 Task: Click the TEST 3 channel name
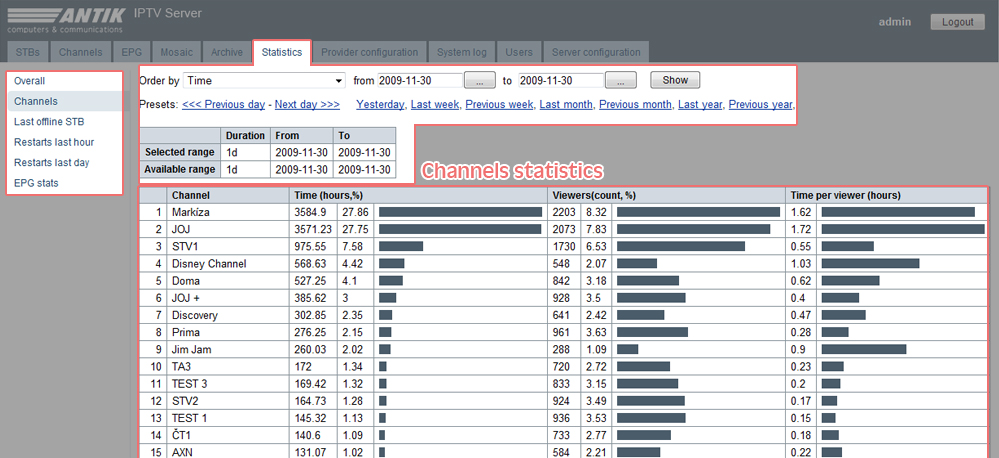tap(189, 384)
